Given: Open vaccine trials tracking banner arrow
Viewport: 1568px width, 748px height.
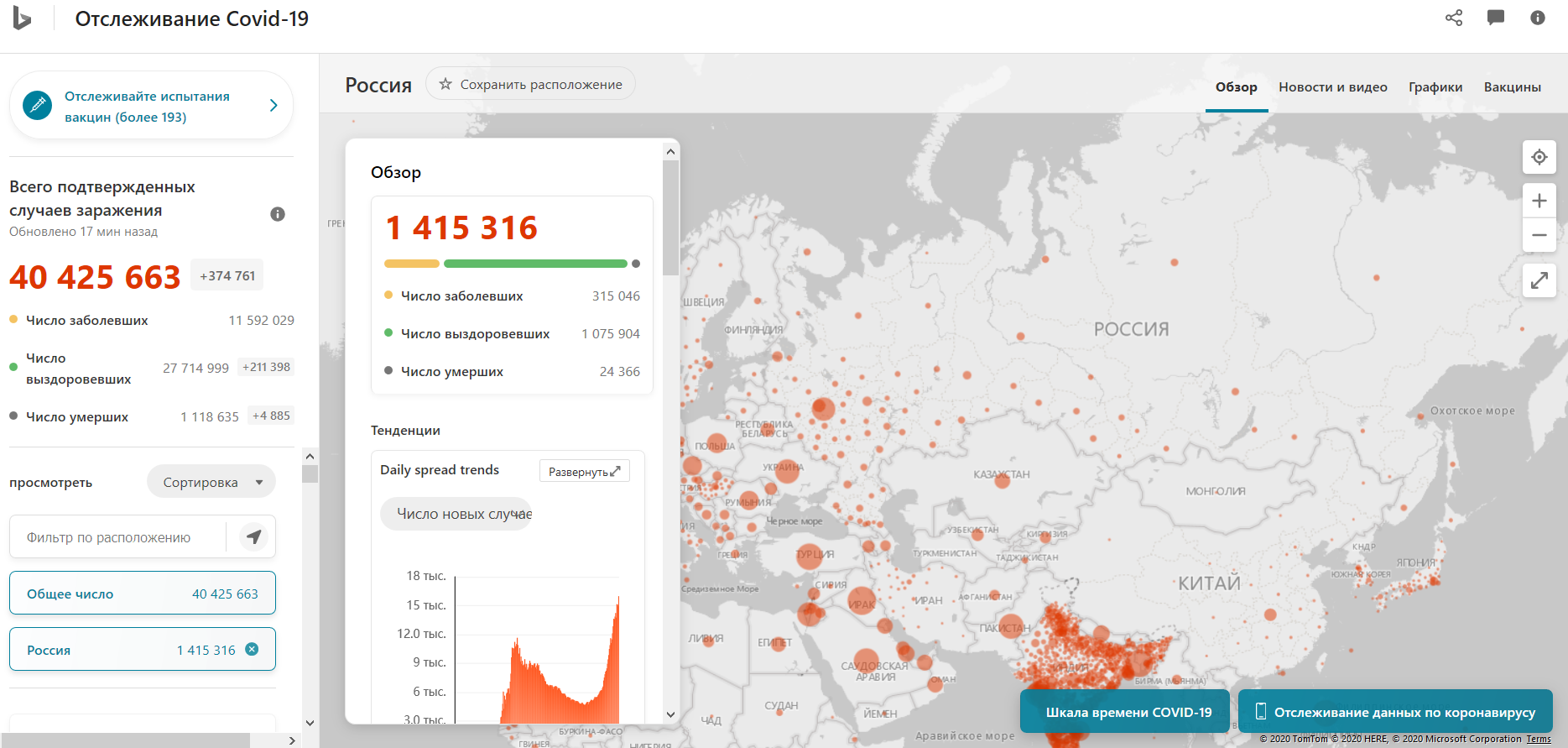Looking at the screenshot, I should [273, 106].
